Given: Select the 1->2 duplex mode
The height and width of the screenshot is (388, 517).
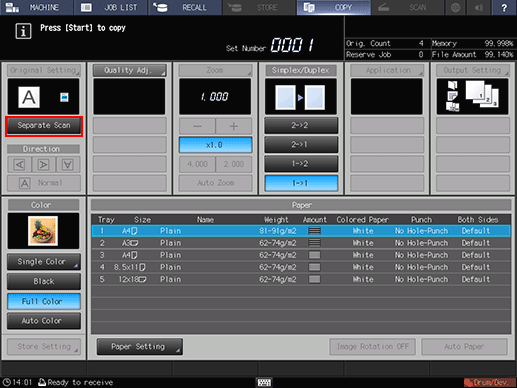Looking at the screenshot, I should (x=301, y=164).
